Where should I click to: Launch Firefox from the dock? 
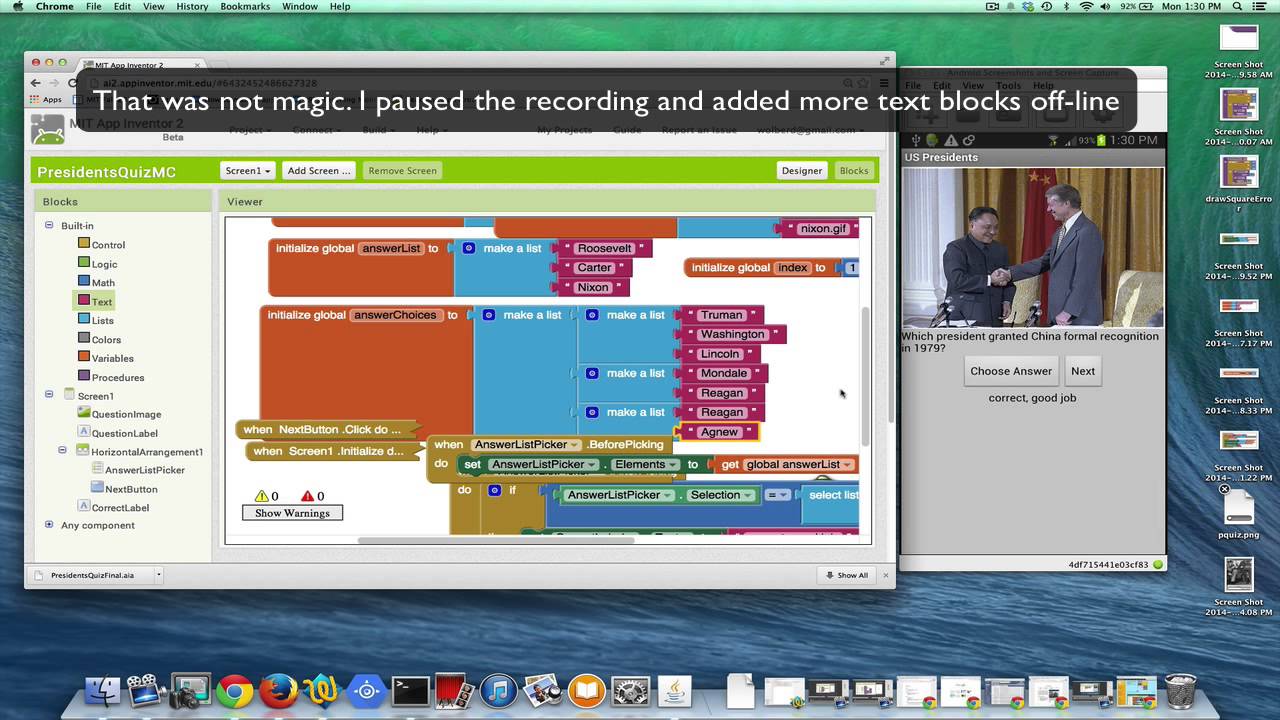pos(279,691)
